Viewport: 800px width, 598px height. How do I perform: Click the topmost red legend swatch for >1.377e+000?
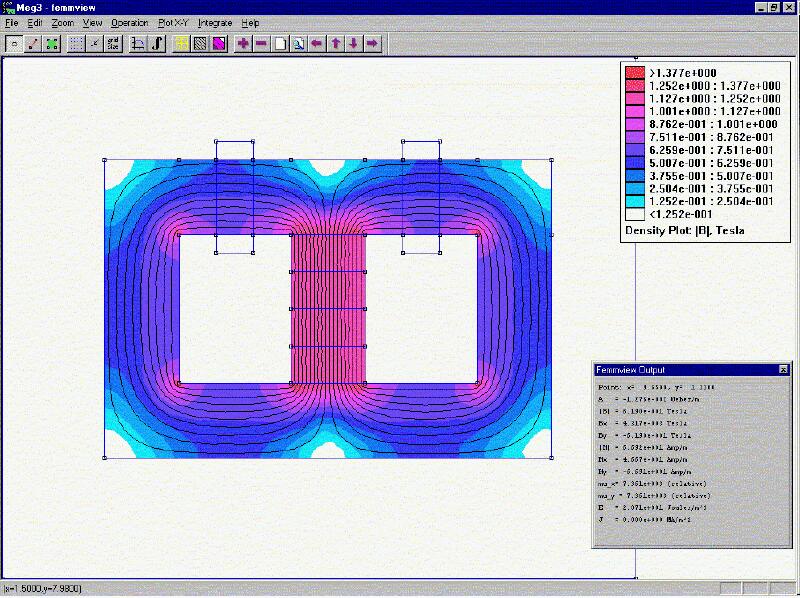click(x=634, y=73)
